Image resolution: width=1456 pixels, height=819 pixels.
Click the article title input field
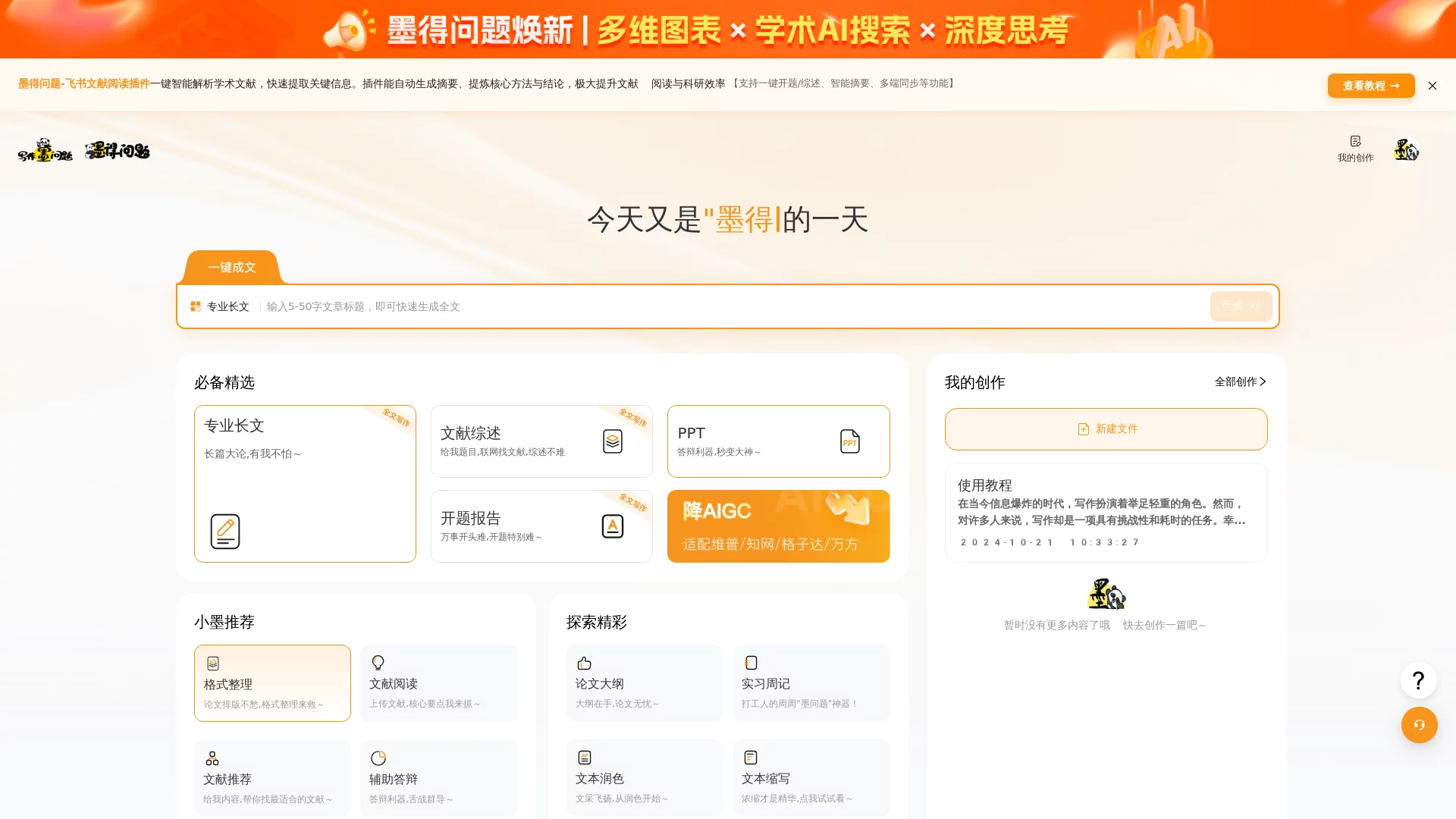click(x=531, y=306)
